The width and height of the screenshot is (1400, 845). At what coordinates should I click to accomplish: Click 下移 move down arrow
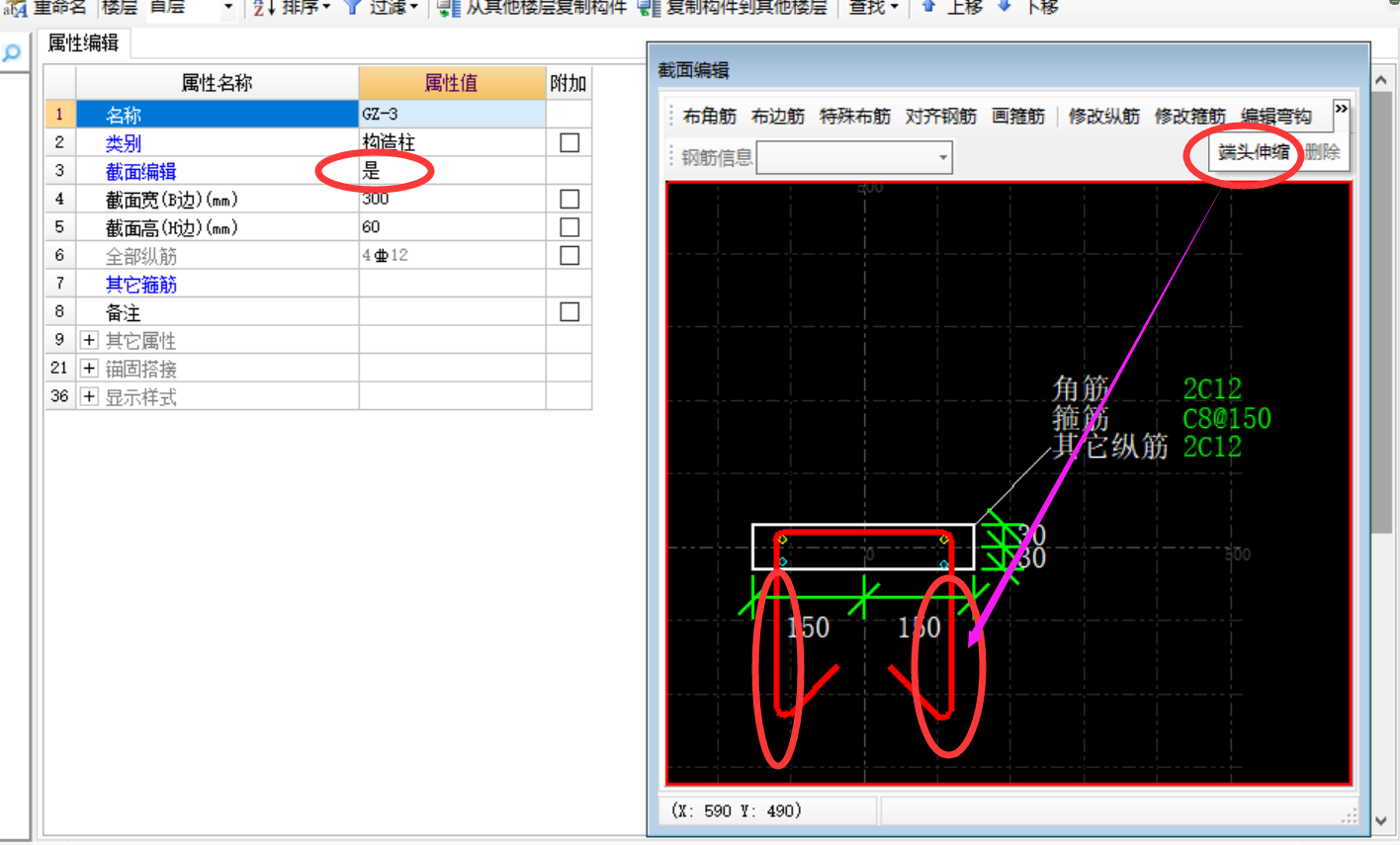coord(1028,8)
